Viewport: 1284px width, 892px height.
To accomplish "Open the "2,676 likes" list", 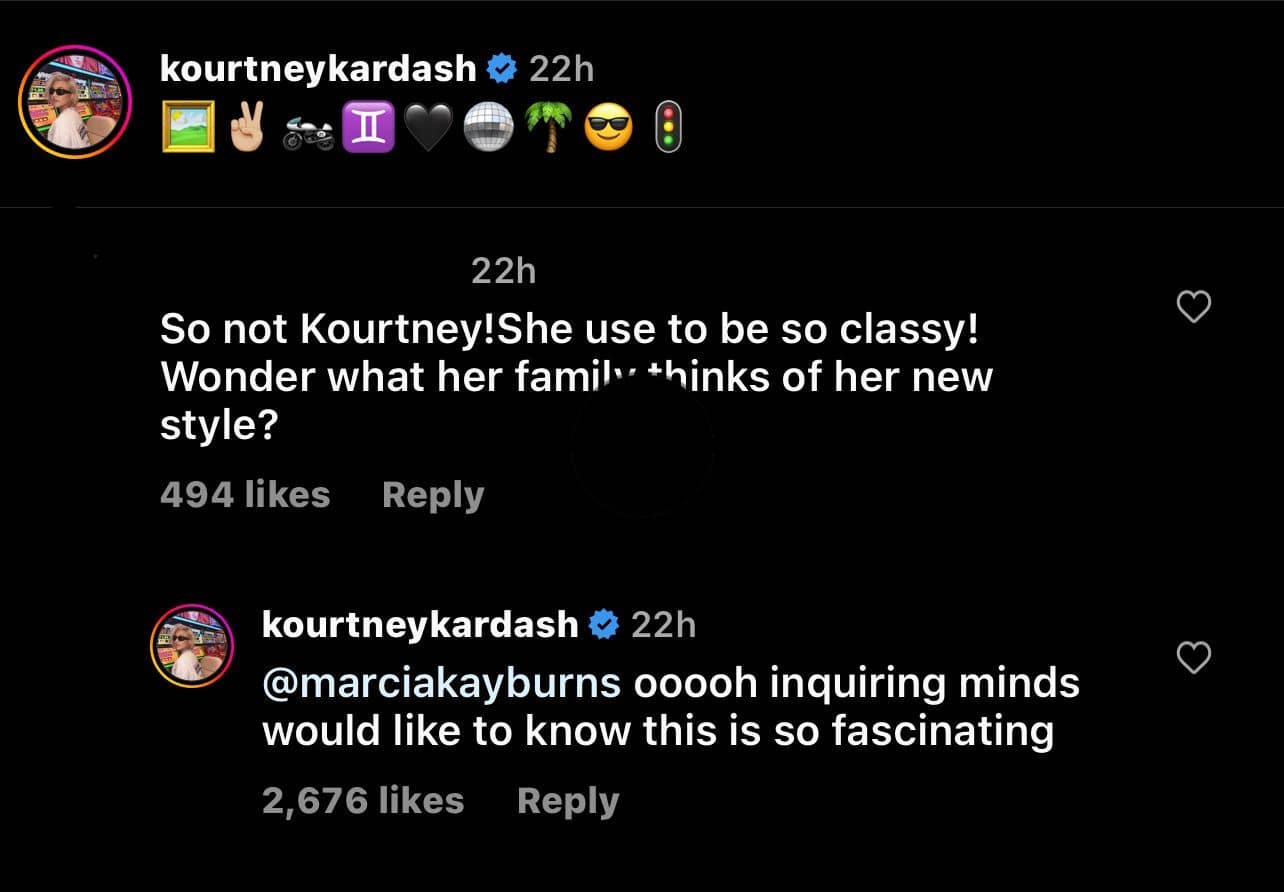I will pos(363,801).
